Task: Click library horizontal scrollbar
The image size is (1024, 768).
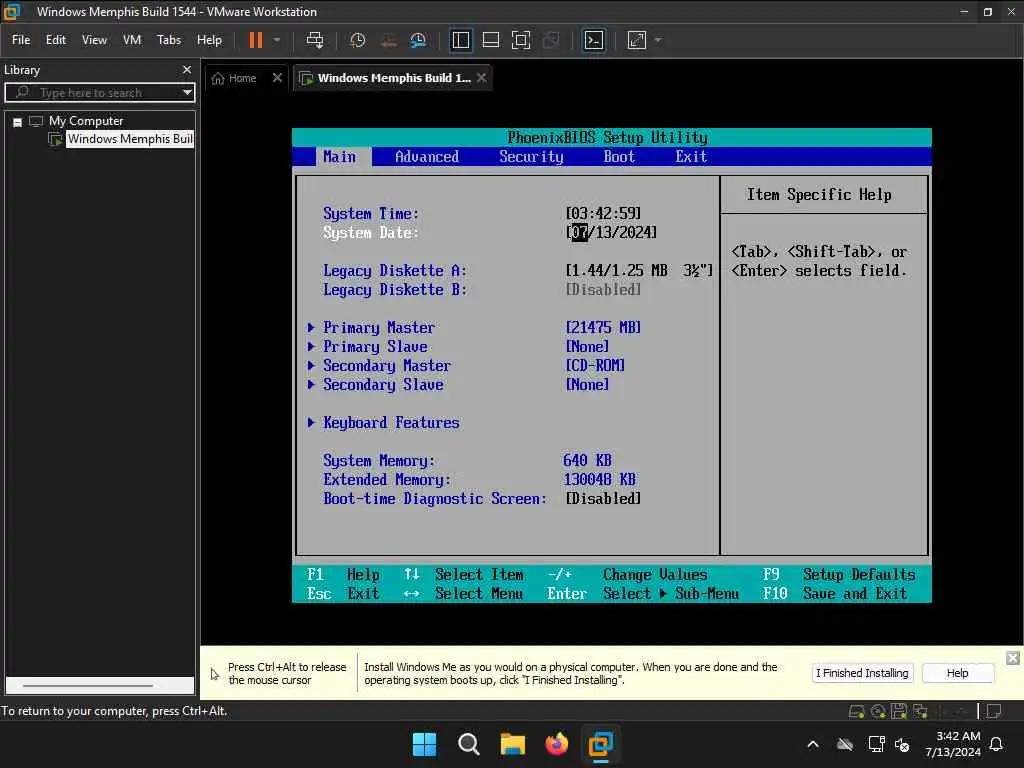Action: pos(88,686)
